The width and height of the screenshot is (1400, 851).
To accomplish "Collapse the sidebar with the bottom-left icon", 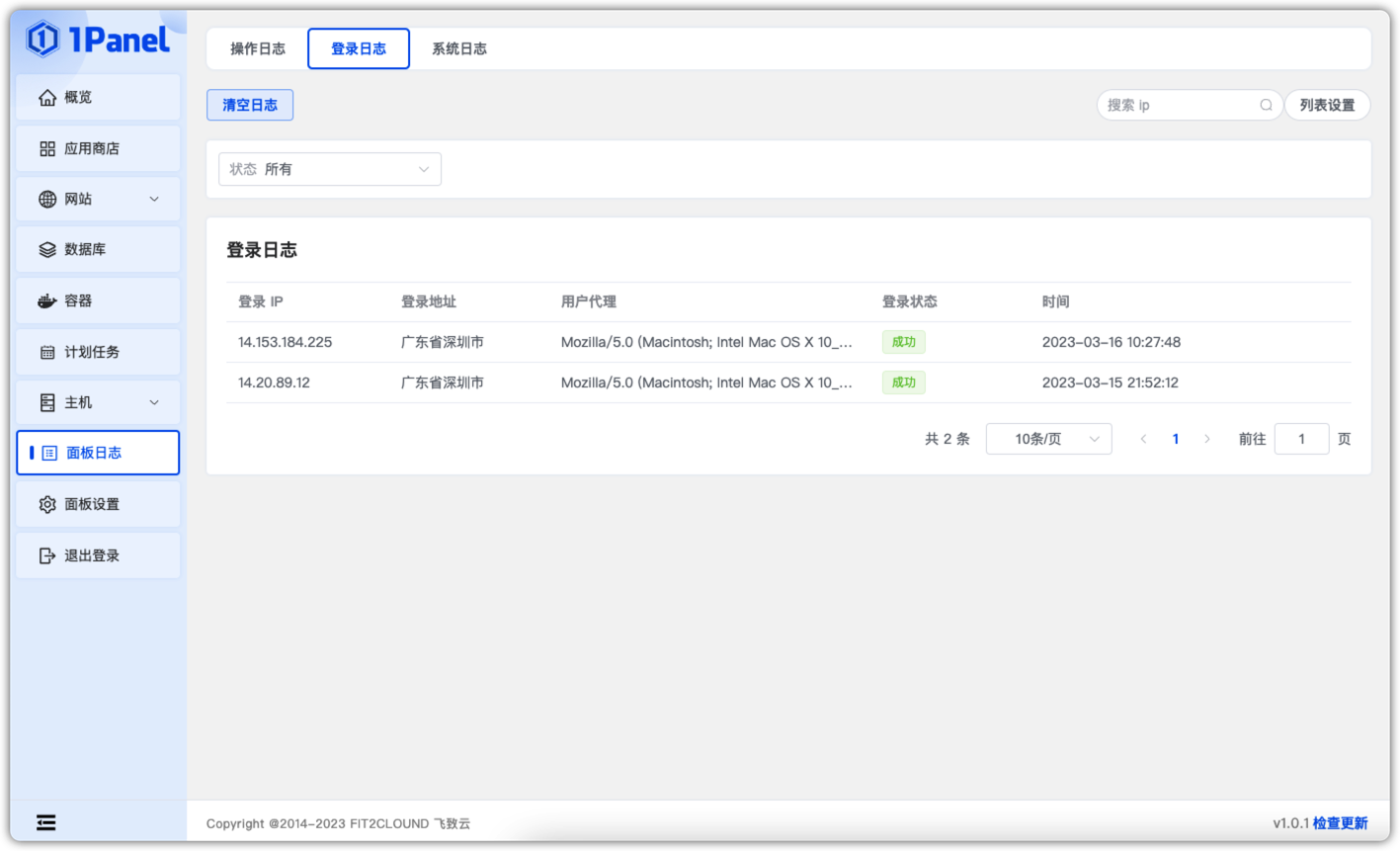I will 45,821.
